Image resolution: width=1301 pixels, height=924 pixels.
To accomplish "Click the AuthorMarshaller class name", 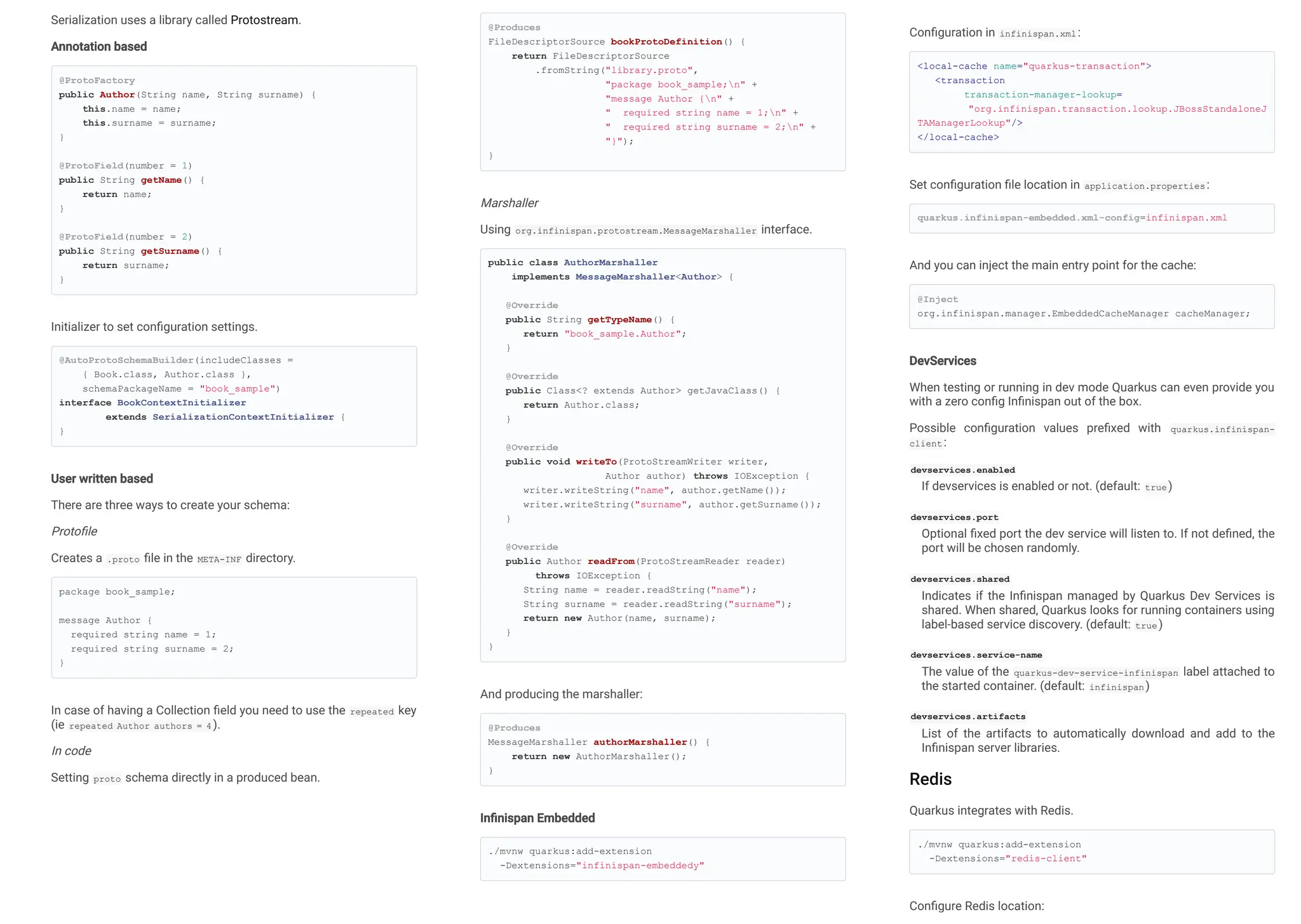I will (x=610, y=263).
